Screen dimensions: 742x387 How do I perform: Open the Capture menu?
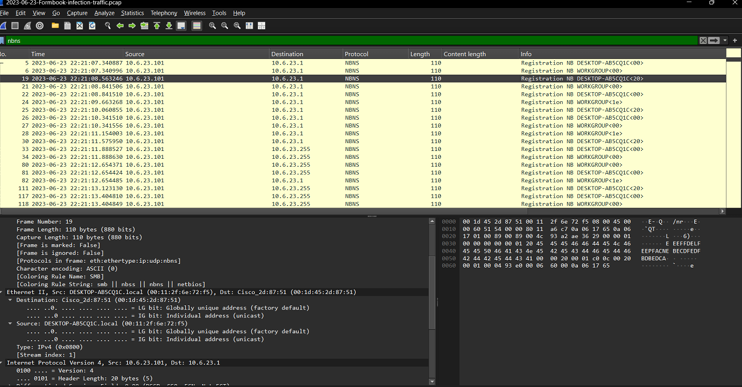pyautogui.click(x=77, y=13)
